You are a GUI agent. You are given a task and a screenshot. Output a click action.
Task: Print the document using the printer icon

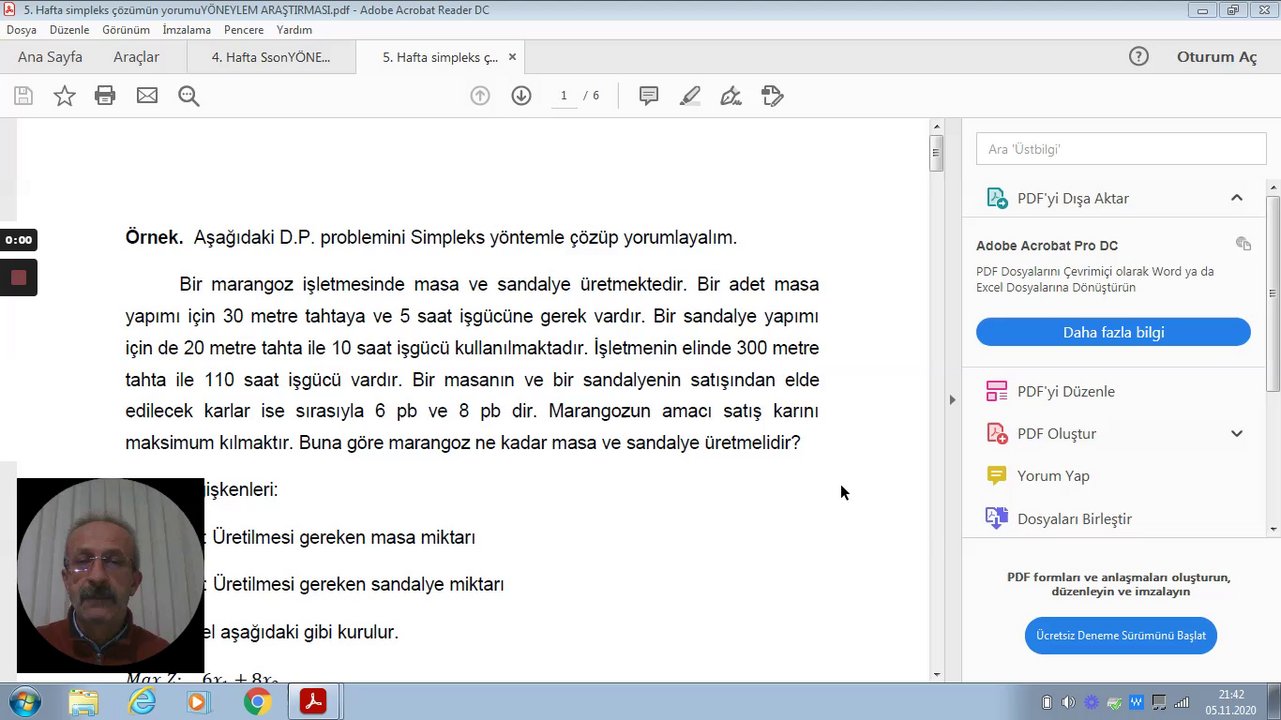click(105, 96)
